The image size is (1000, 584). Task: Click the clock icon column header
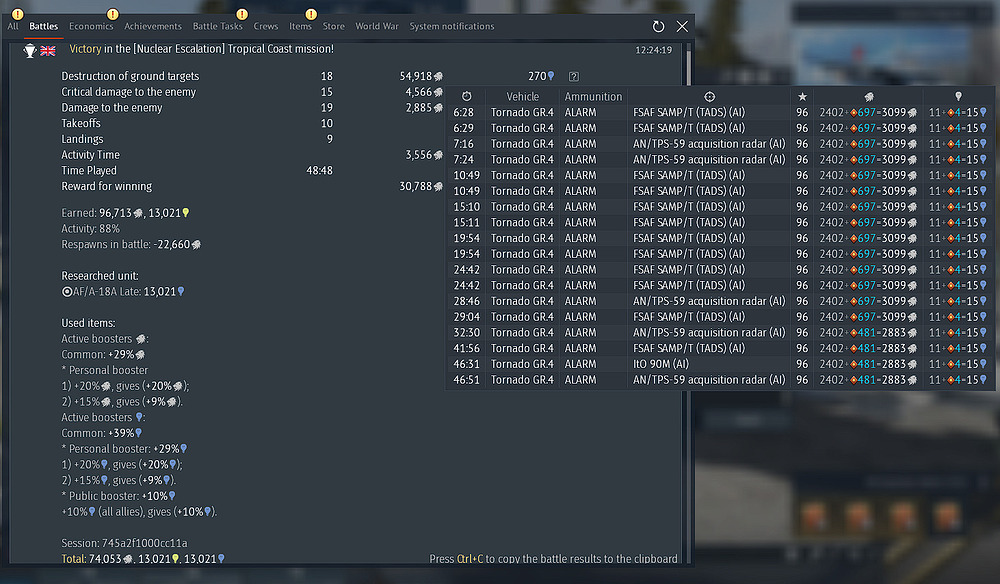[466, 96]
